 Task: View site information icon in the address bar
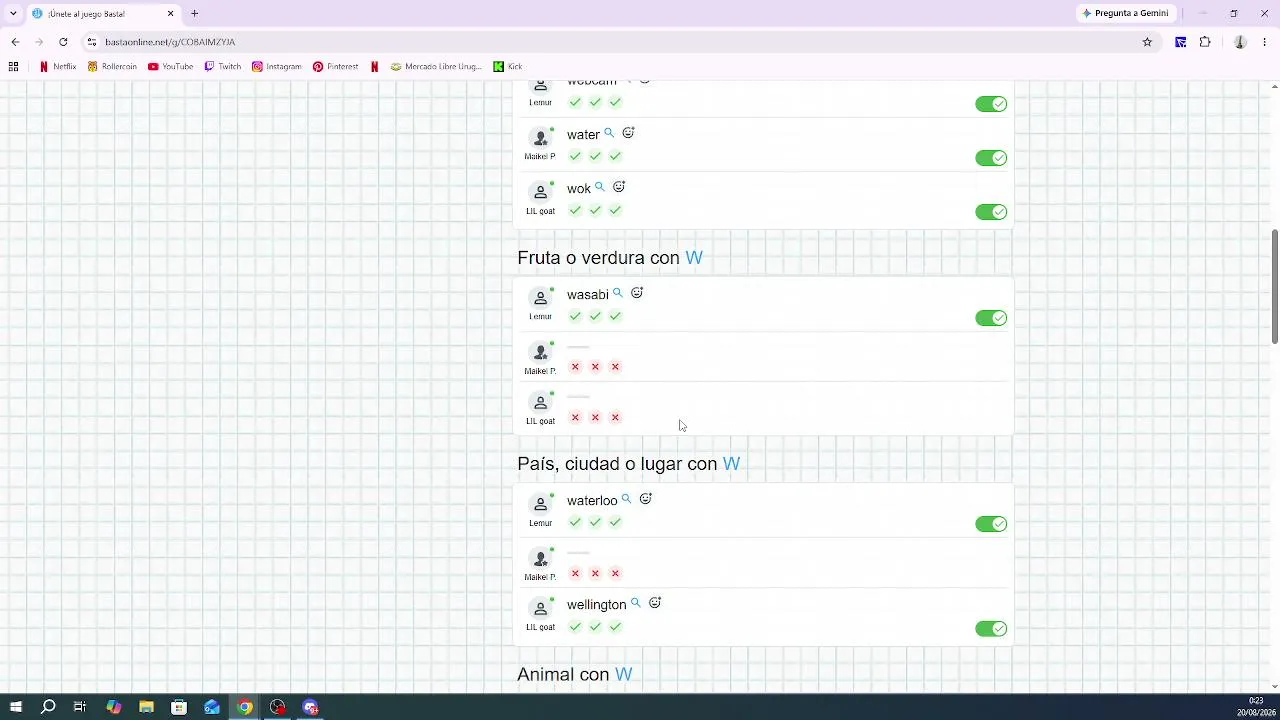pyautogui.click(x=91, y=42)
